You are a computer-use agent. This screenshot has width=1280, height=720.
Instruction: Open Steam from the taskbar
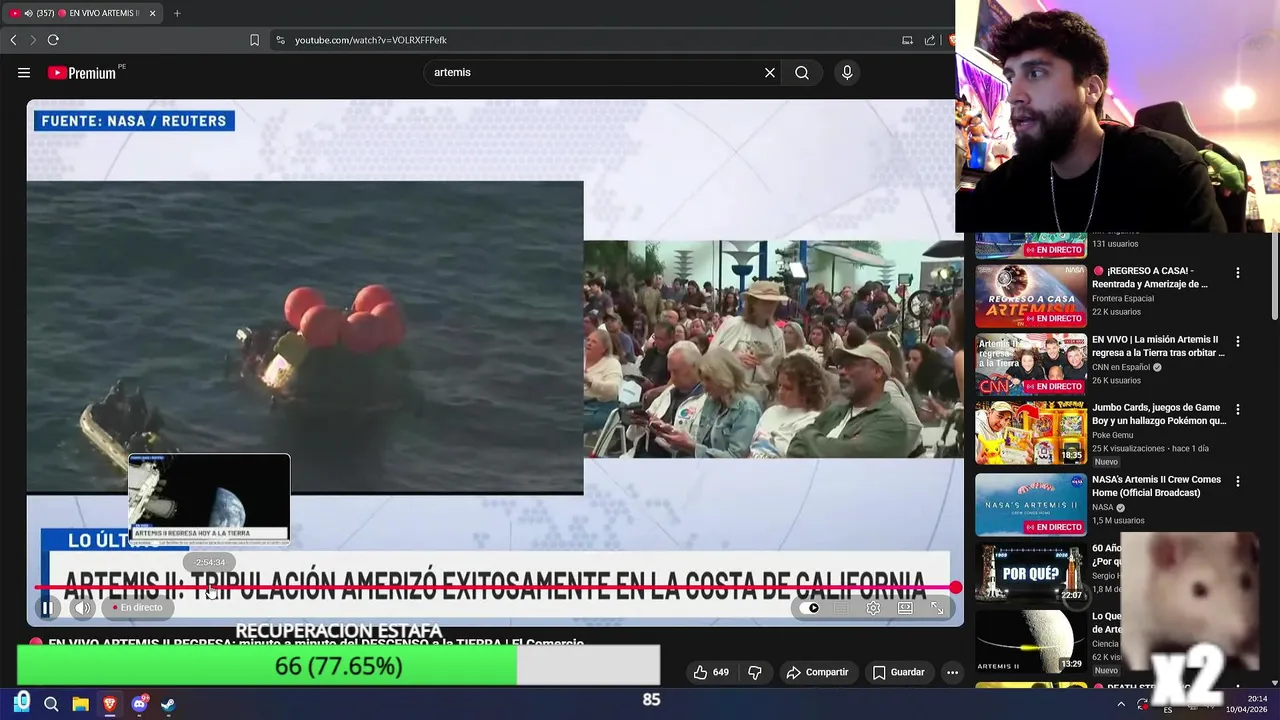168,704
